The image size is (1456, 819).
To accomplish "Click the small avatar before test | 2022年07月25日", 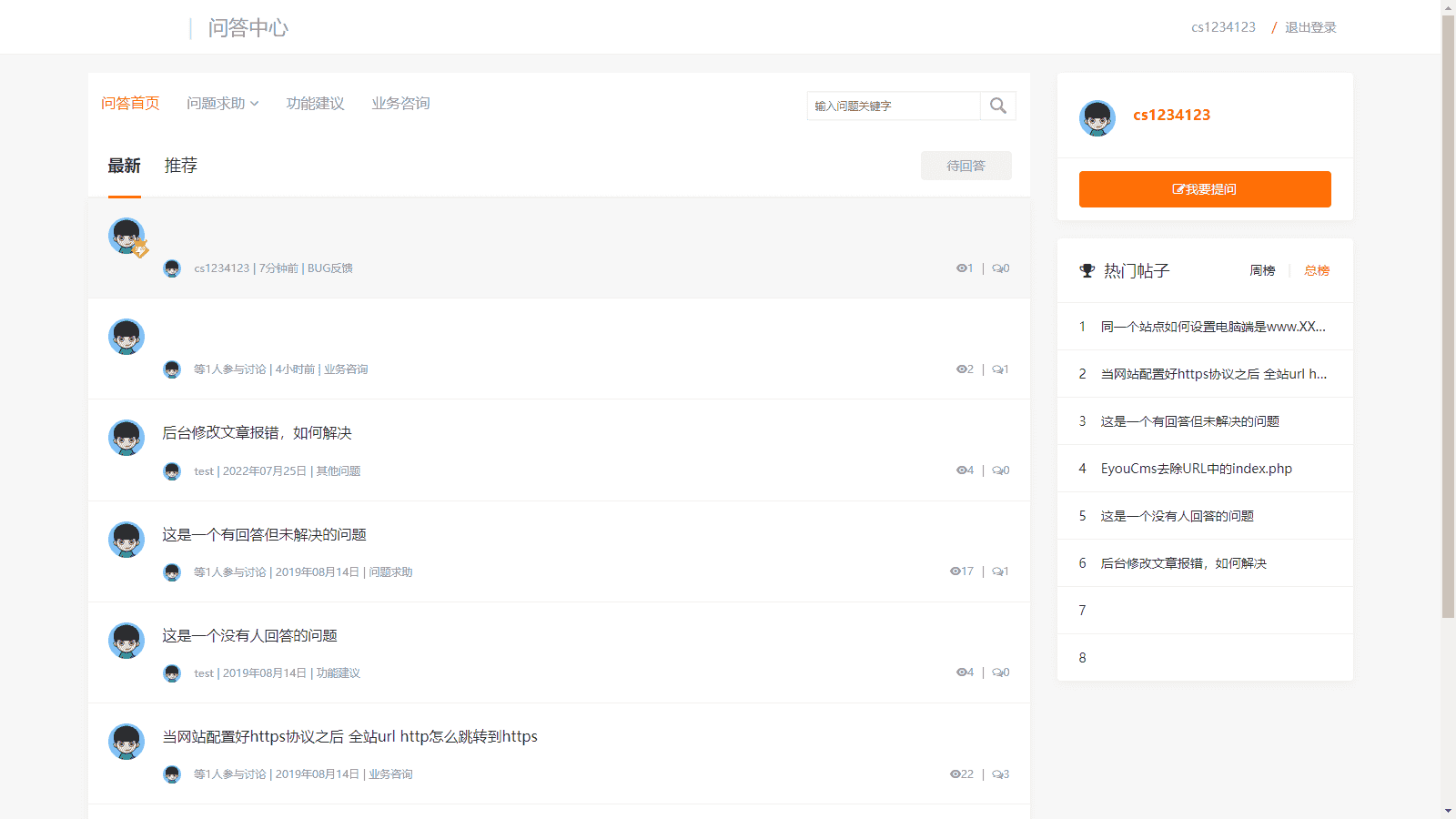I will coord(172,471).
